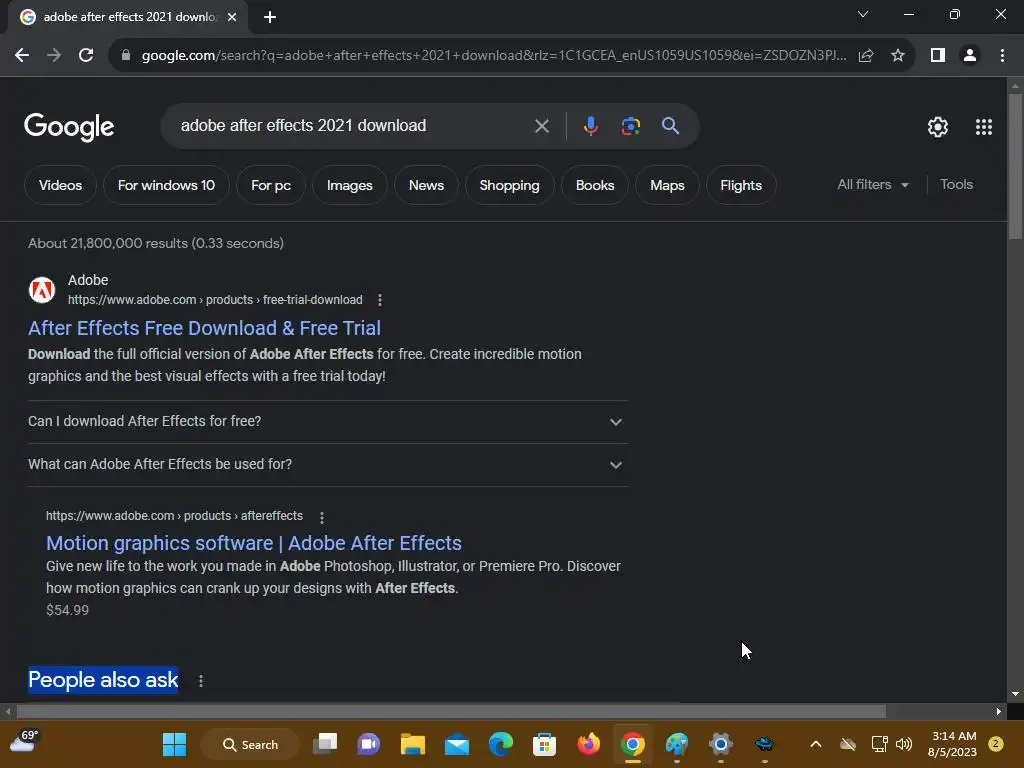Open File Explorer from the taskbar
The width and height of the screenshot is (1024, 768).
coord(413,744)
